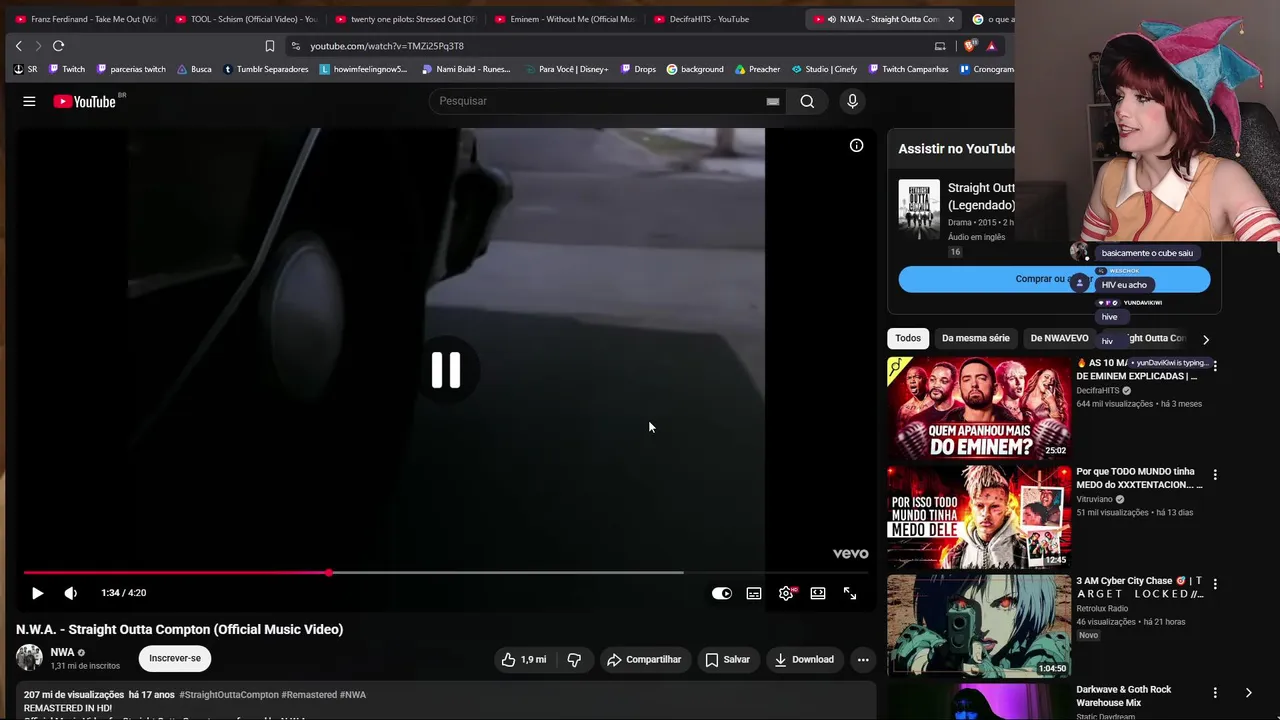This screenshot has height=720, width=1280.
Task: Click the search magnifier button
Action: tap(807, 101)
